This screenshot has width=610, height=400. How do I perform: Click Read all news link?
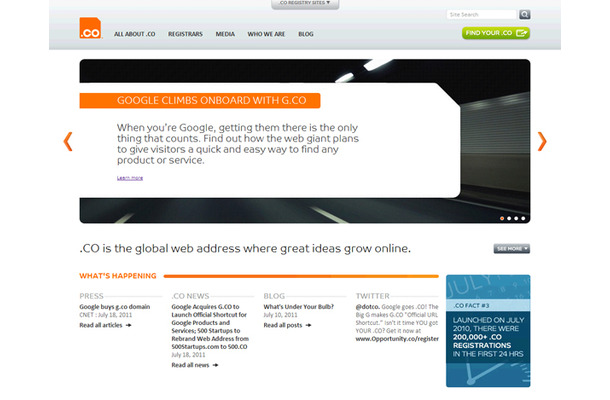pyautogui.click(x=195, y=365)
